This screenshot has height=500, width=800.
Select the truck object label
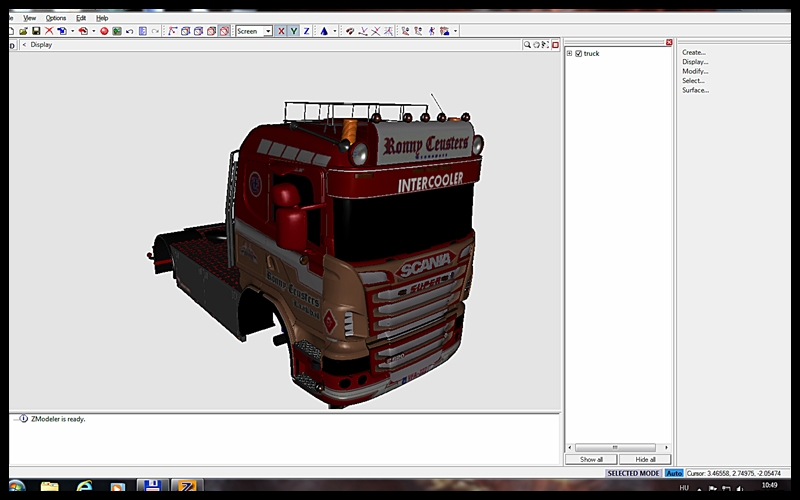pos(591,53)
